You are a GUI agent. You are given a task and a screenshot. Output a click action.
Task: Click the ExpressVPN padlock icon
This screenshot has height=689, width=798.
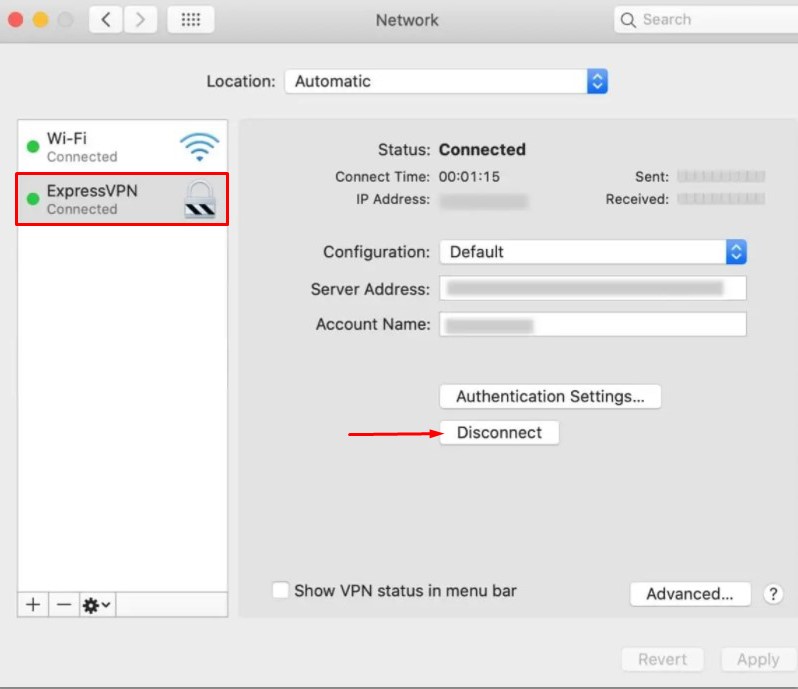(200, 199)
